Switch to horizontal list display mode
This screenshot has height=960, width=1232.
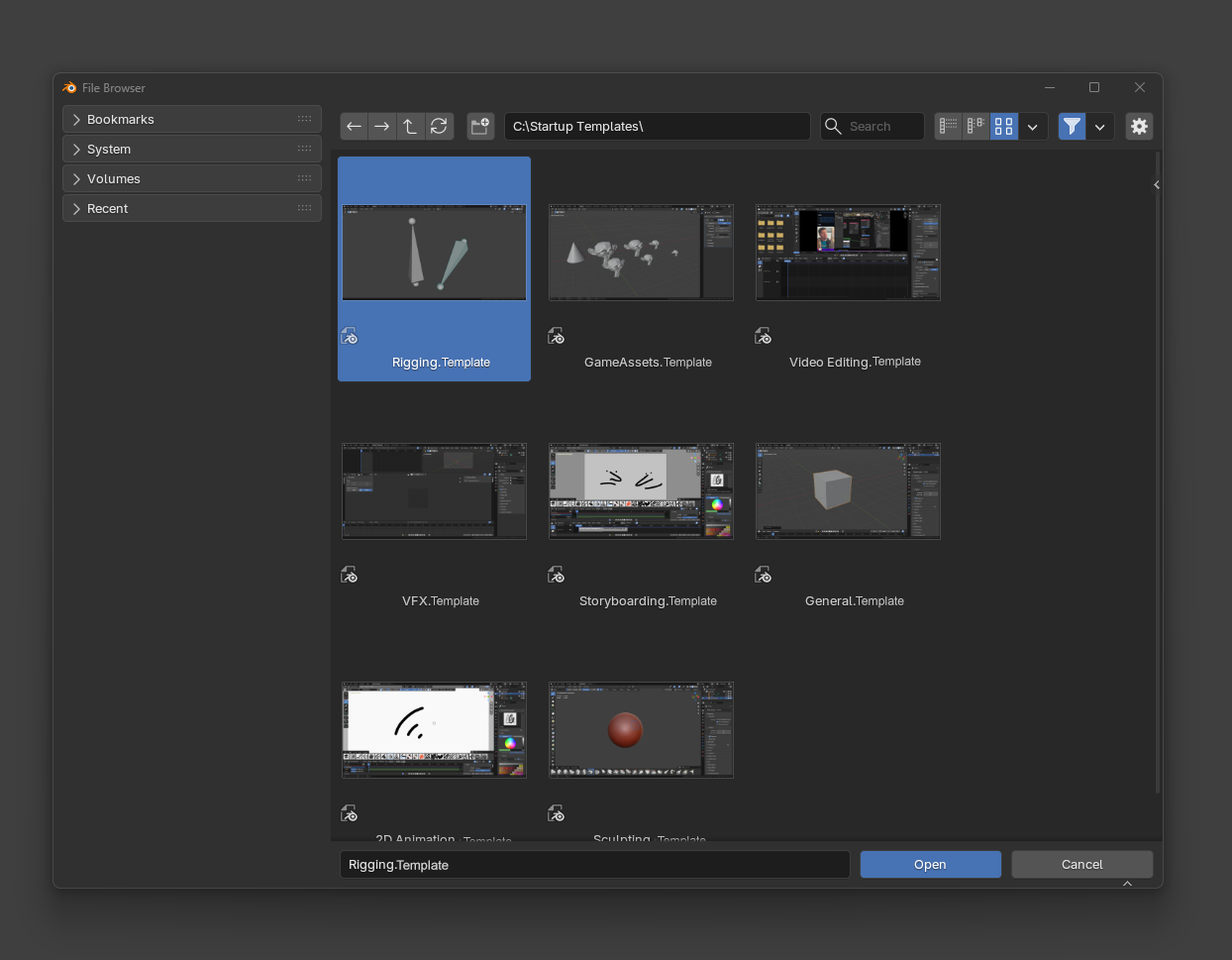coord(976,126)
